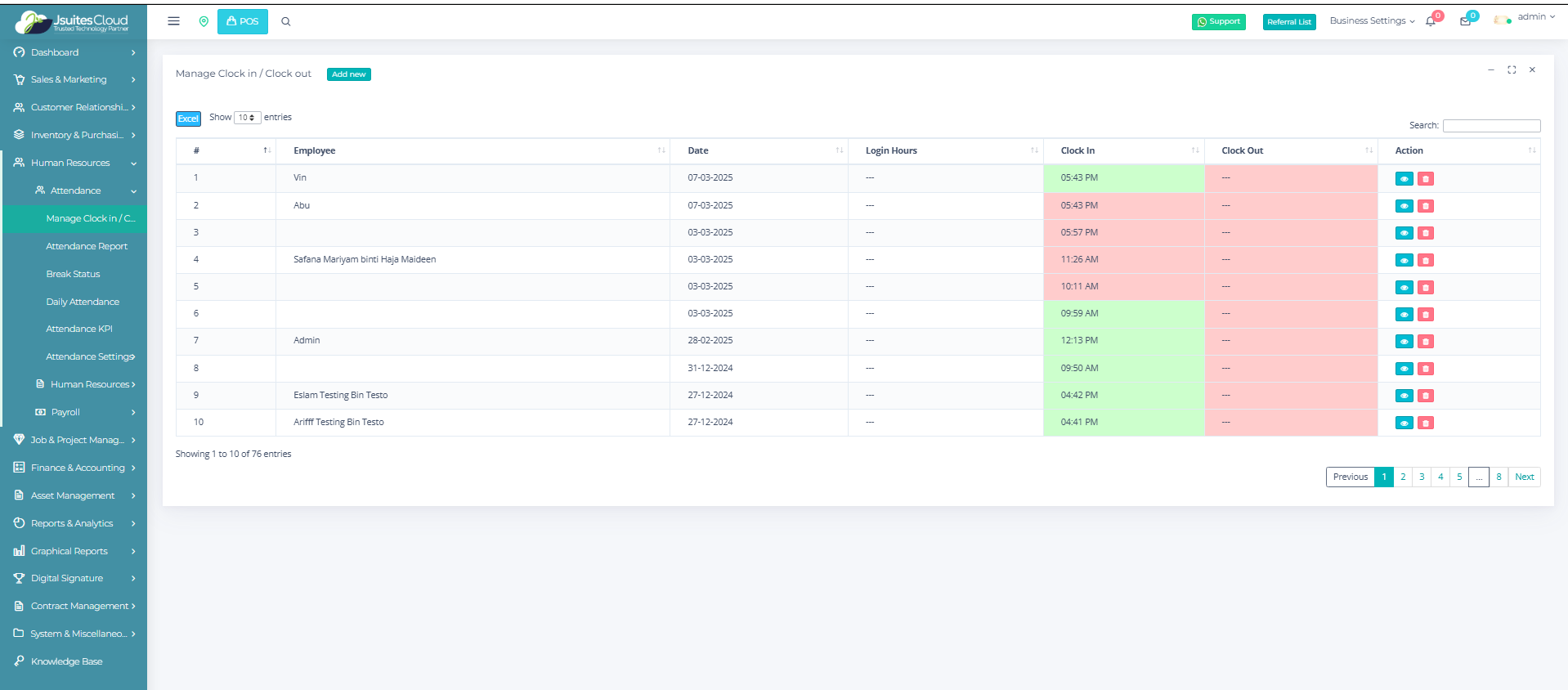Export the table with the Excel button
The height and width of the screenshot is (690, 1568).
coord(188,119)
